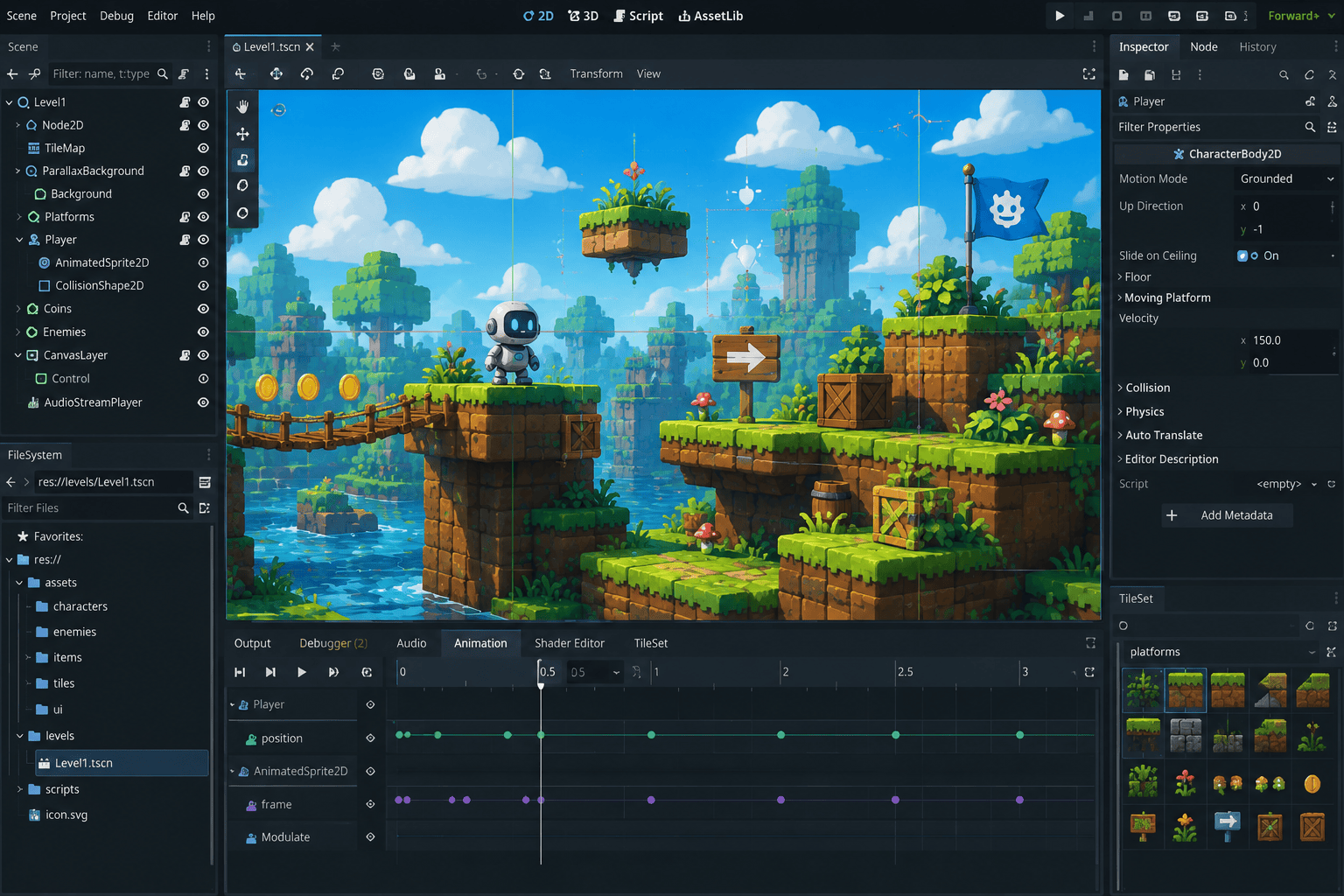Play the animation in the Animation panel
The height and width of the screenshot is (896, 1344).
[302, 672]
